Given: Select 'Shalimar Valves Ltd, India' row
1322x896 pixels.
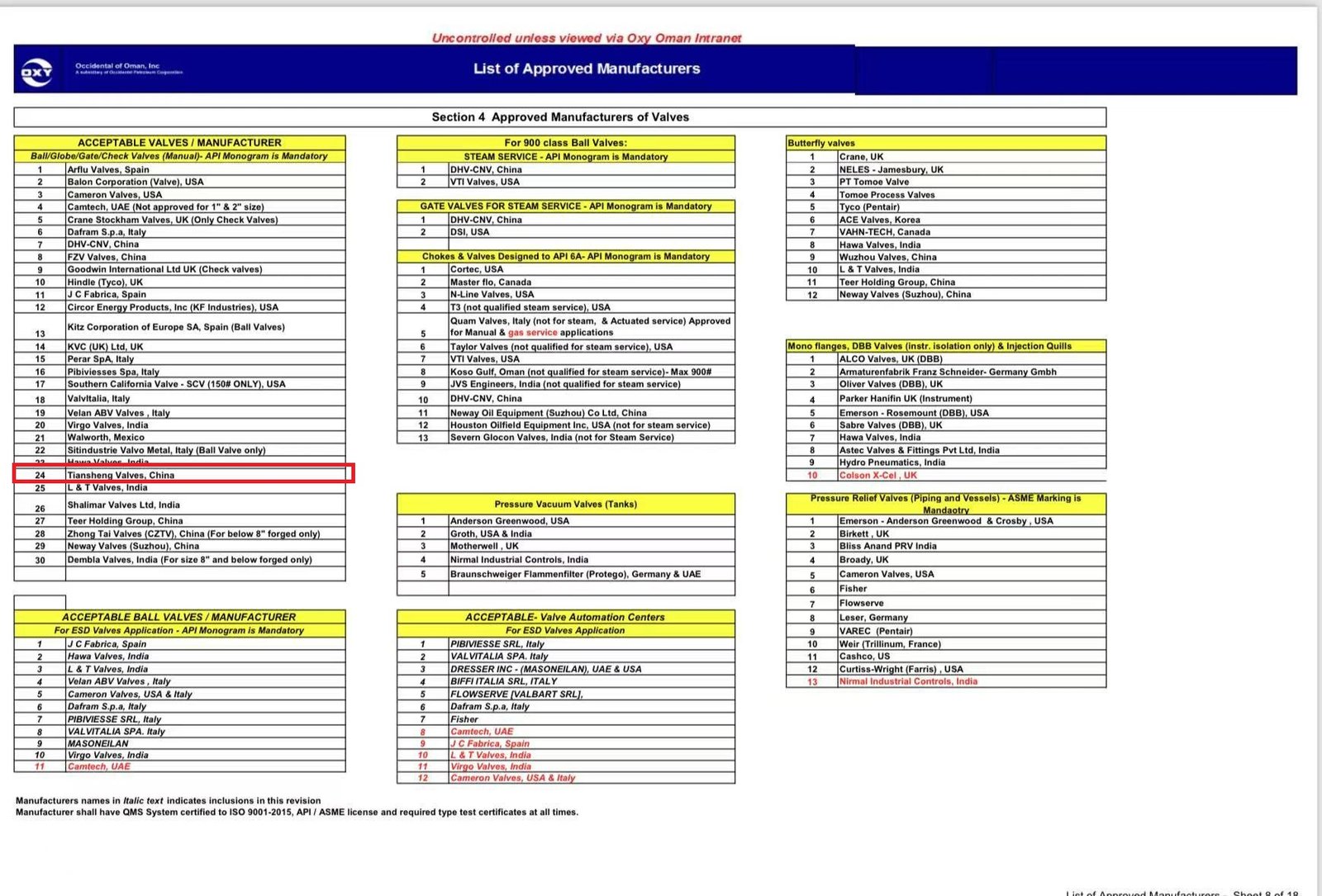Looking at the screenshot, I should [x=179, y=505].
